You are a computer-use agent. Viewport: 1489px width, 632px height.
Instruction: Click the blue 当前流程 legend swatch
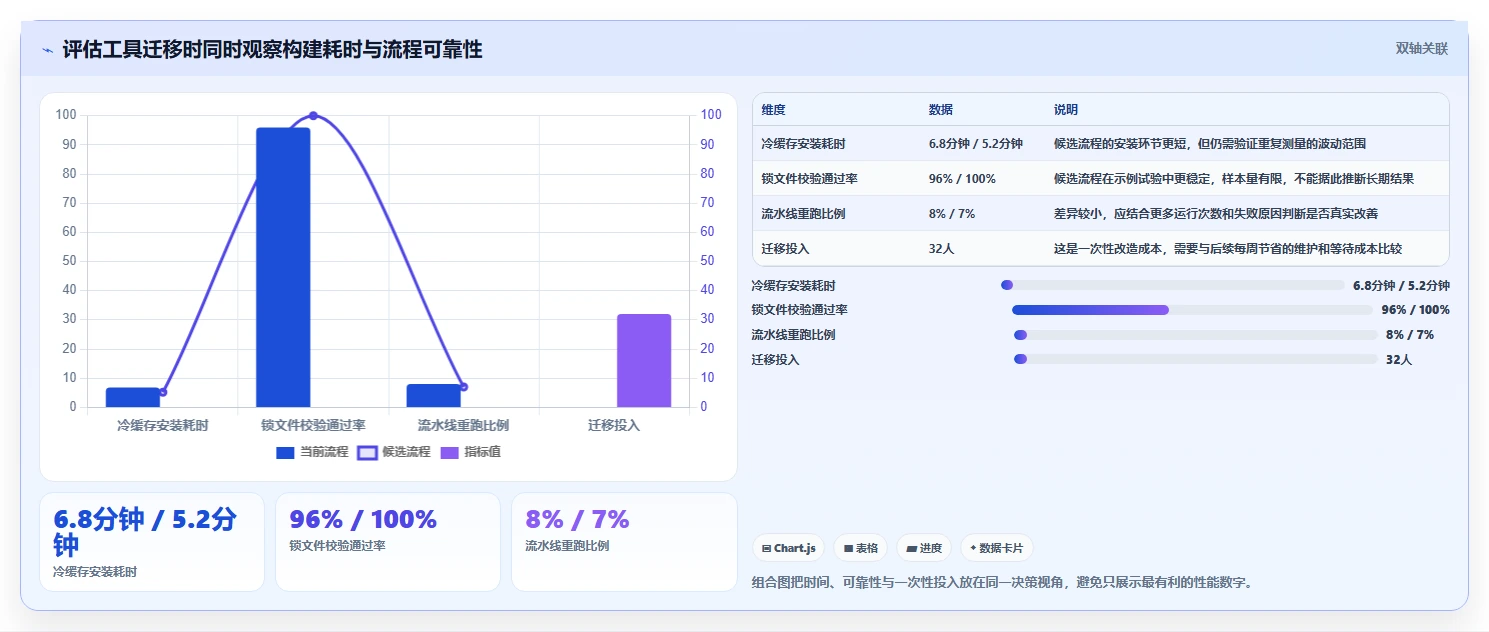[285, 452]
